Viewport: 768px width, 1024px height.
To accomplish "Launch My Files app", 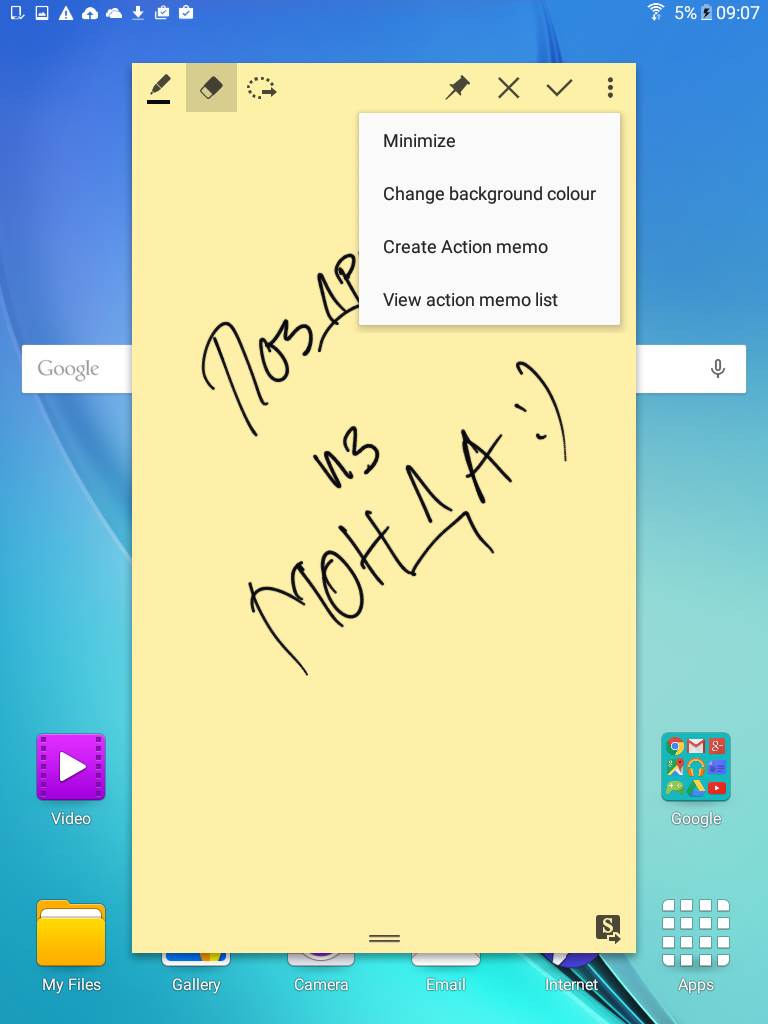I will pos(71,934).
